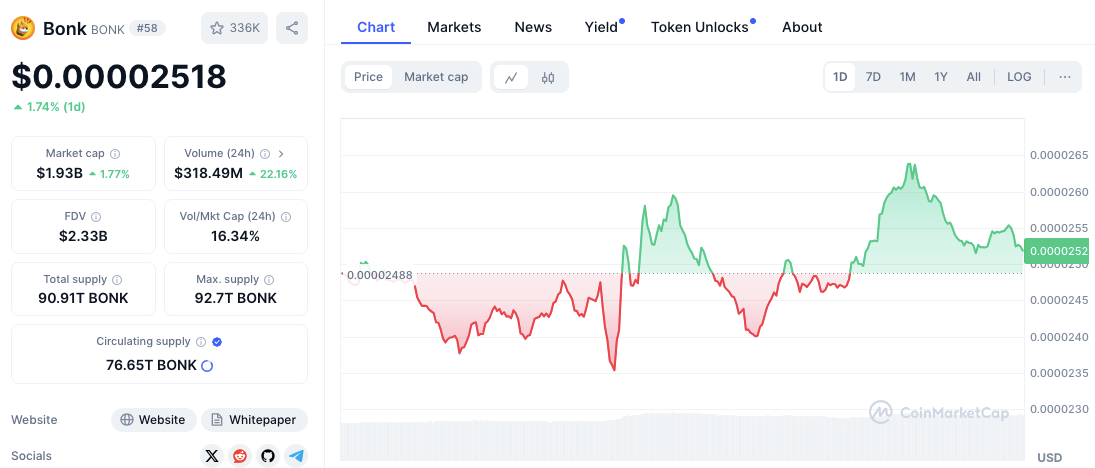Viewport: 1095px width, 468px height.
Task: Set chart range to 1Y
Action: [941, 77]
